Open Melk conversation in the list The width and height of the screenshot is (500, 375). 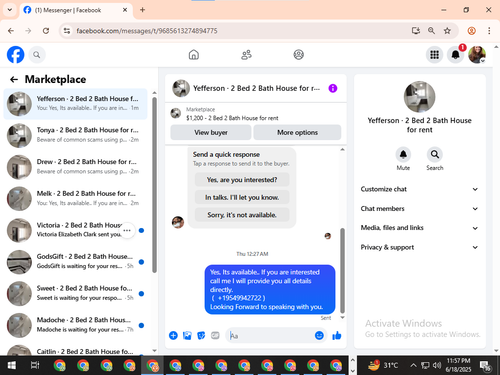(x=75, y=198)
